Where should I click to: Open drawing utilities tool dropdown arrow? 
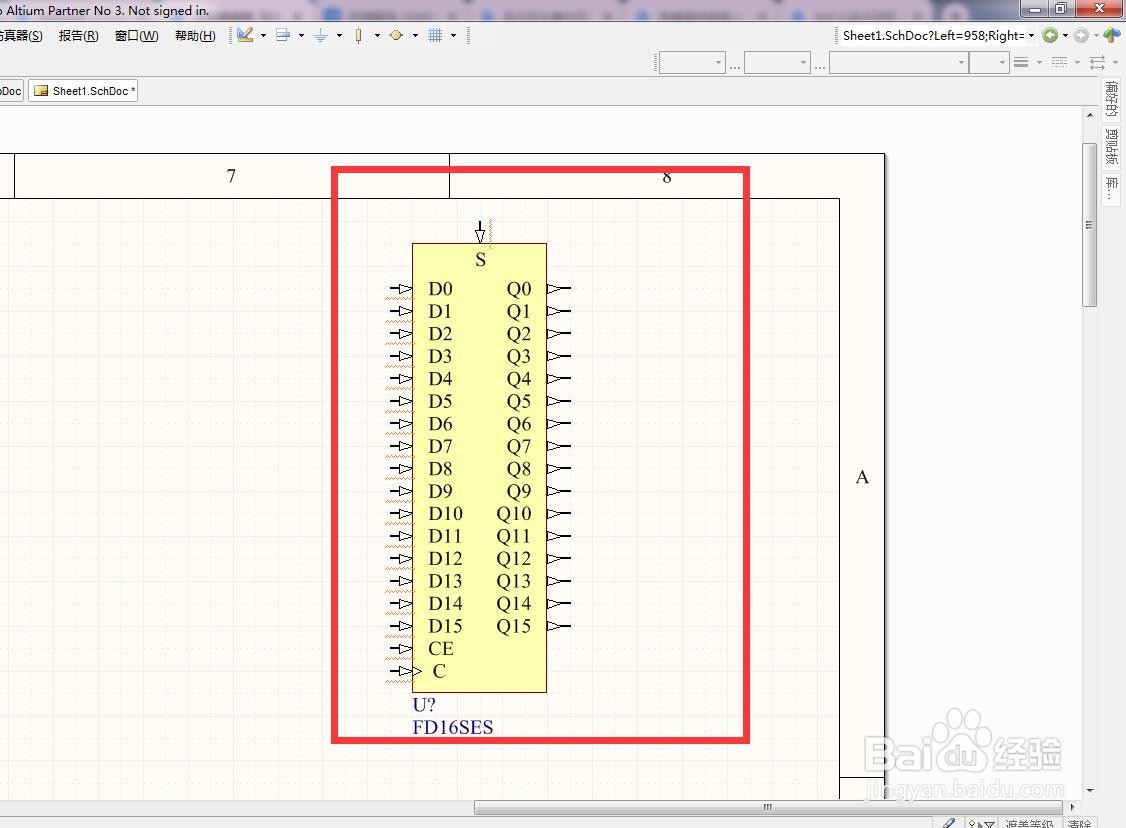pyautogui.click(x=264, y=35)
